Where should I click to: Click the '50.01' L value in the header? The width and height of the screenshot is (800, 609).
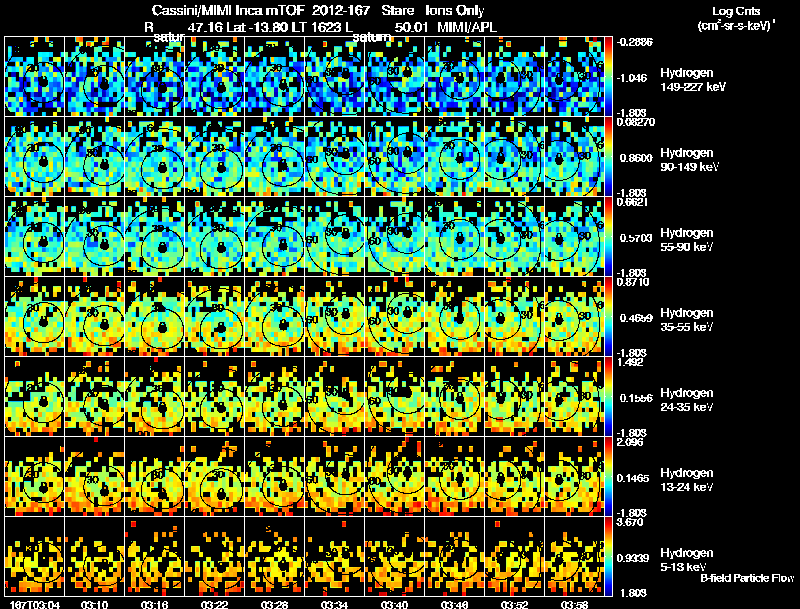411,27
